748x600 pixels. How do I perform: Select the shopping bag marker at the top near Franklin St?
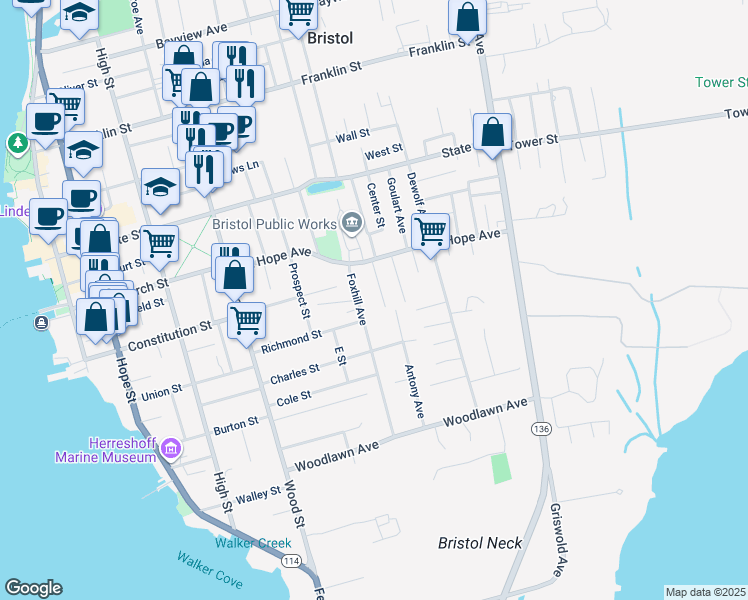pos(467,17)
